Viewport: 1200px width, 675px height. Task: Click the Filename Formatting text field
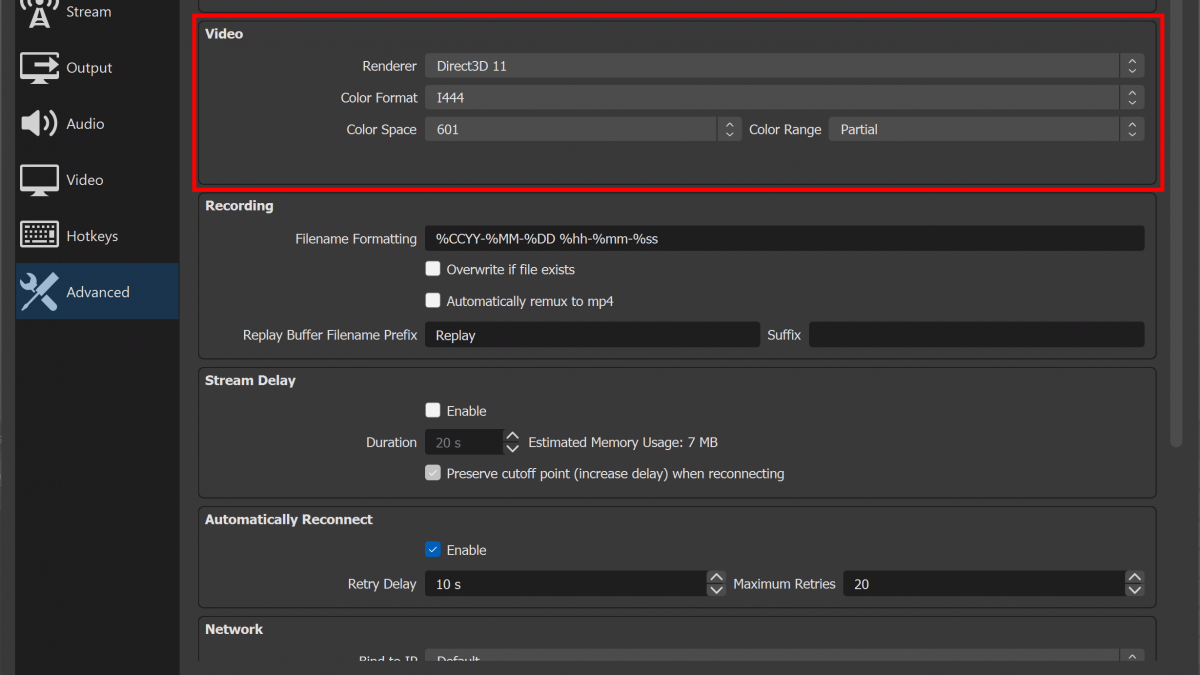[x=783, y=239]
